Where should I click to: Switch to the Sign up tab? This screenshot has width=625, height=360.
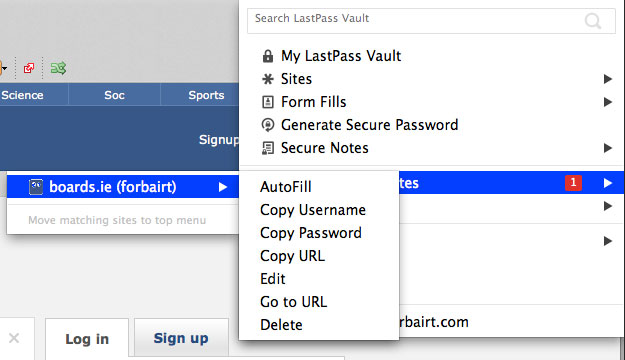coord(181,338)
